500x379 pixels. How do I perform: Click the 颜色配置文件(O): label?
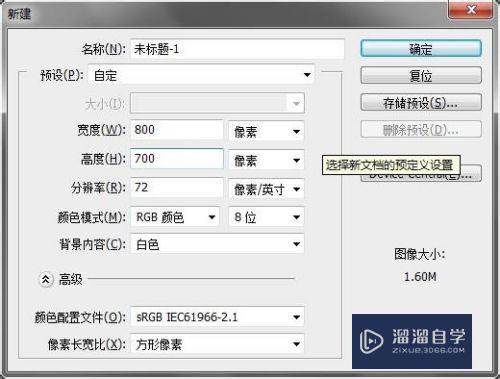pyautogui.click(x=80, y=317)
